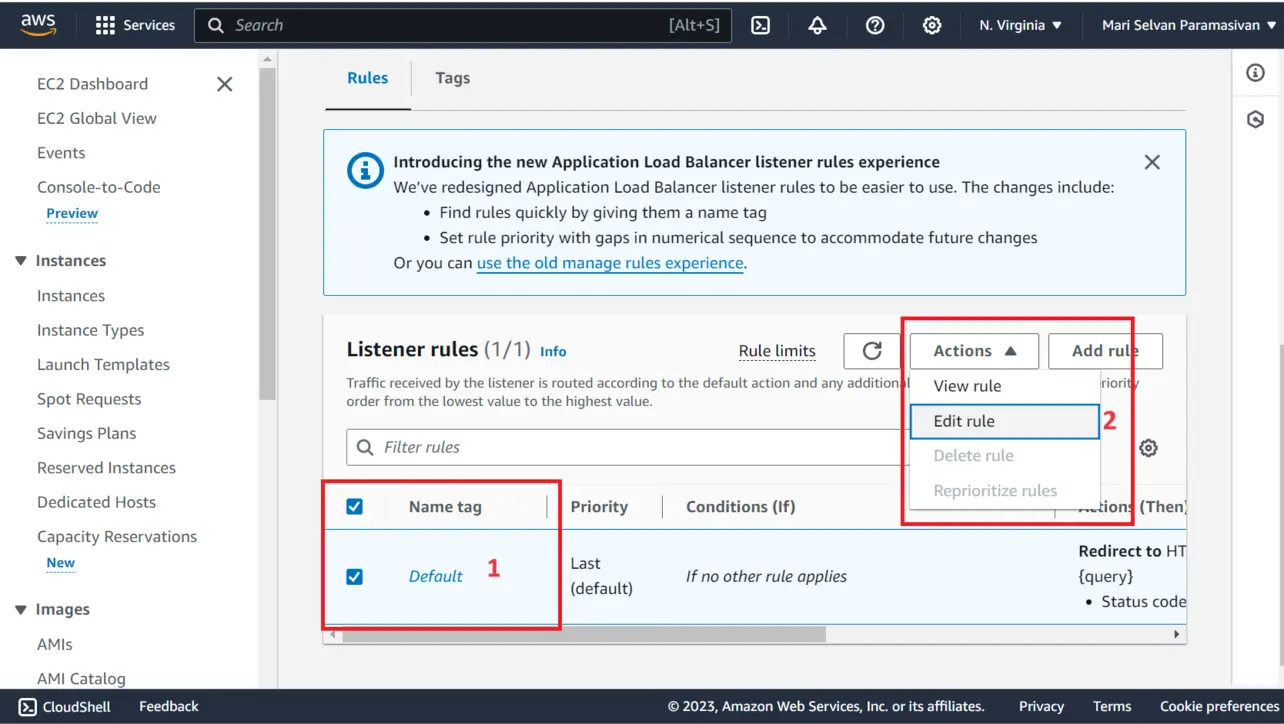Follow the use the old manage rules experience link
Viewport: 1284px width, 724px height.
point(610,264)
